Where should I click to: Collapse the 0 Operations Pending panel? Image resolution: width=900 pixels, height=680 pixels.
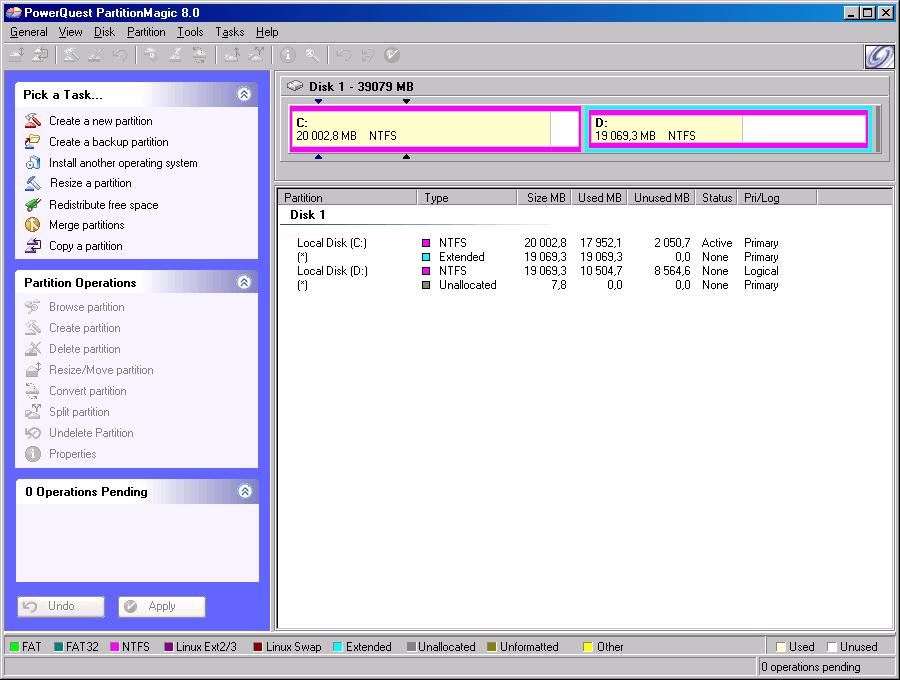(x=245, y=491)
